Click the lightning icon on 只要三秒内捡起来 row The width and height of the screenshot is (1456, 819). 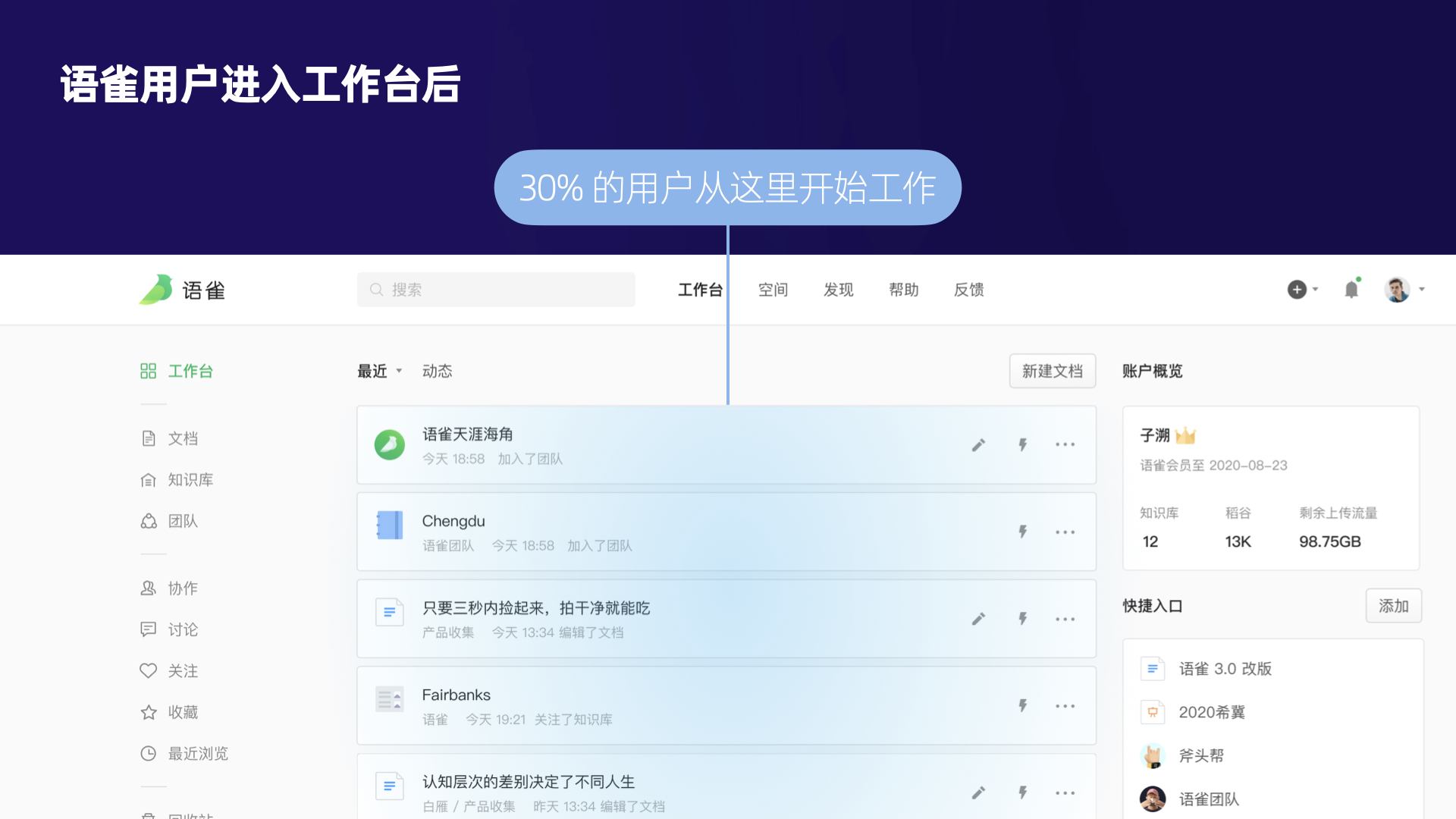point(1023,619)
